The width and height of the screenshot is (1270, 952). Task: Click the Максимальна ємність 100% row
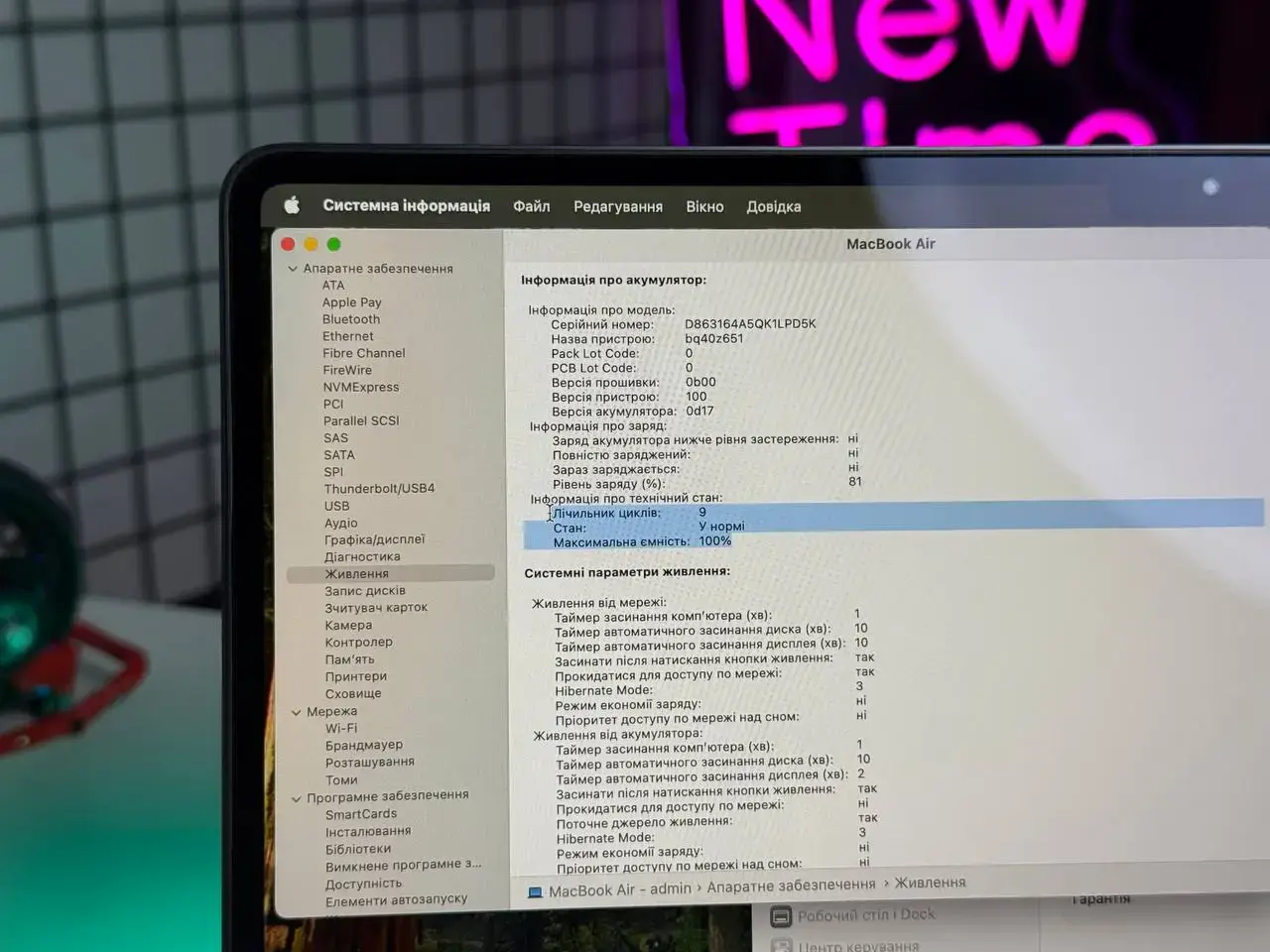coord(627,541)
